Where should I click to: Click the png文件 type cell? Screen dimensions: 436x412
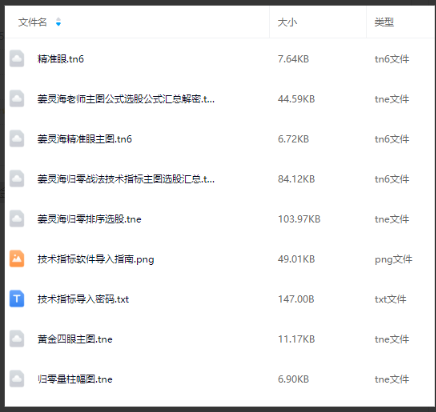tap(393, 259)
